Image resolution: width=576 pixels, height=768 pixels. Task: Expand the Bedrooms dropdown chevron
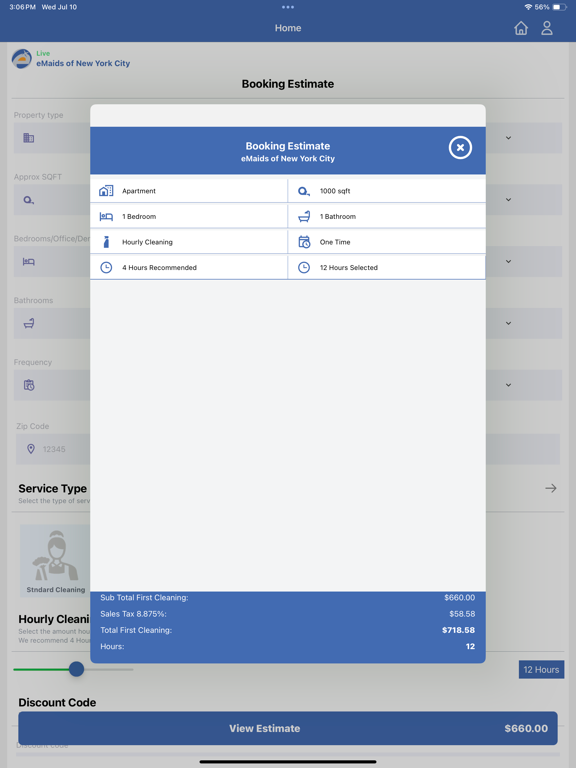pos(508,262)
